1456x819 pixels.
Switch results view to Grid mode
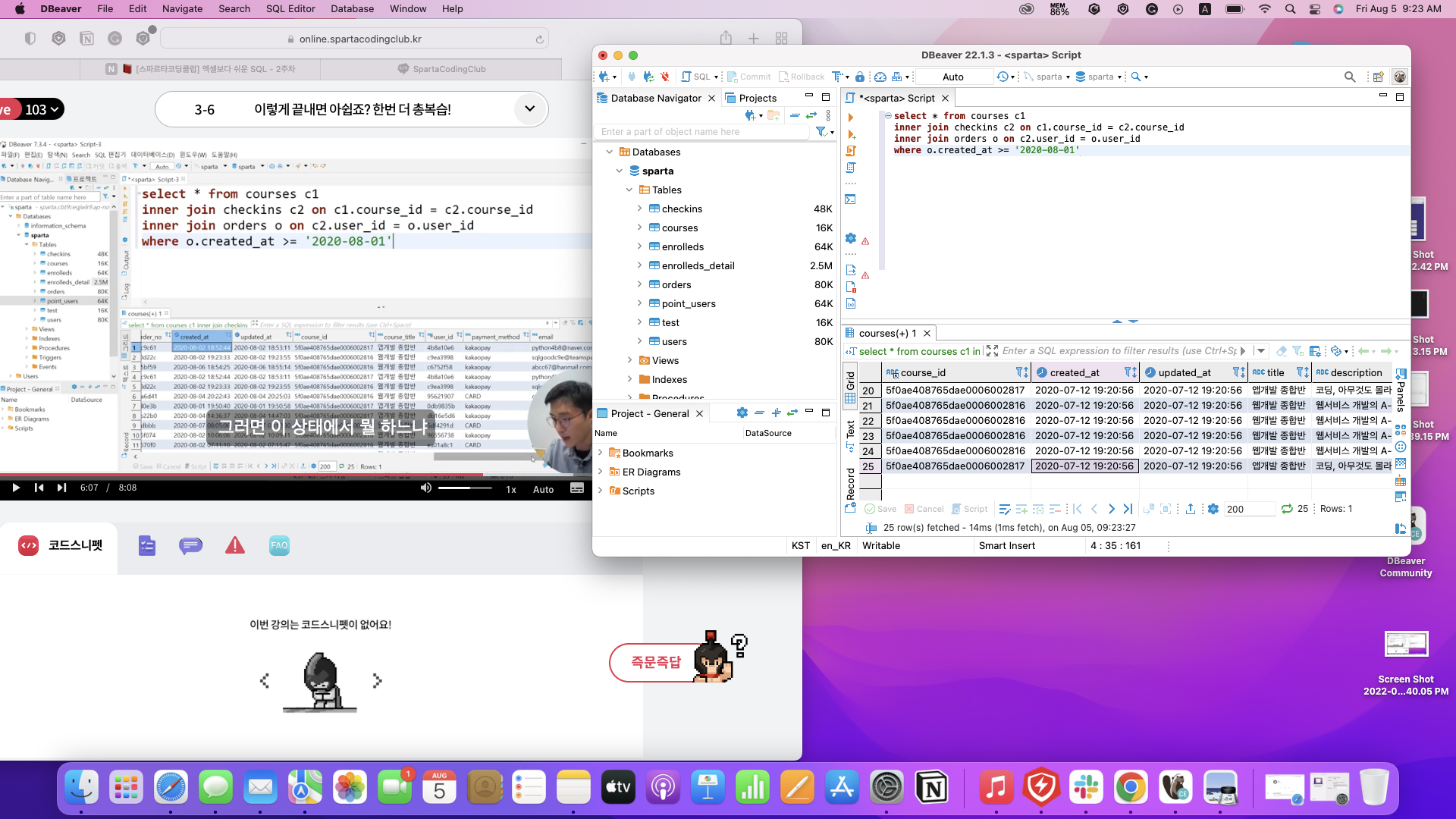(x=850, y=386)
